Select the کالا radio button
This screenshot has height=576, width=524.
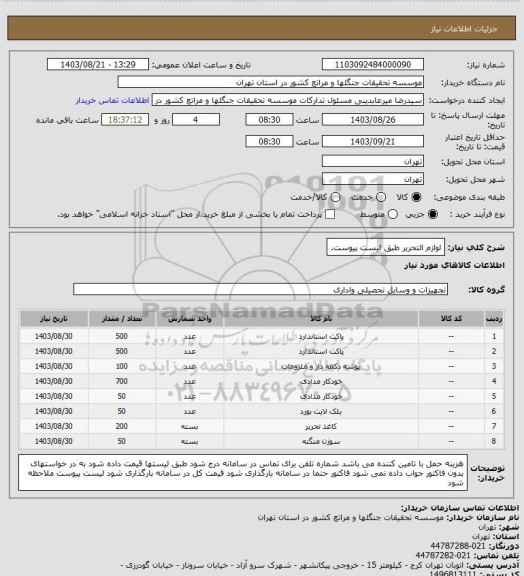click(x=416, y=197)
